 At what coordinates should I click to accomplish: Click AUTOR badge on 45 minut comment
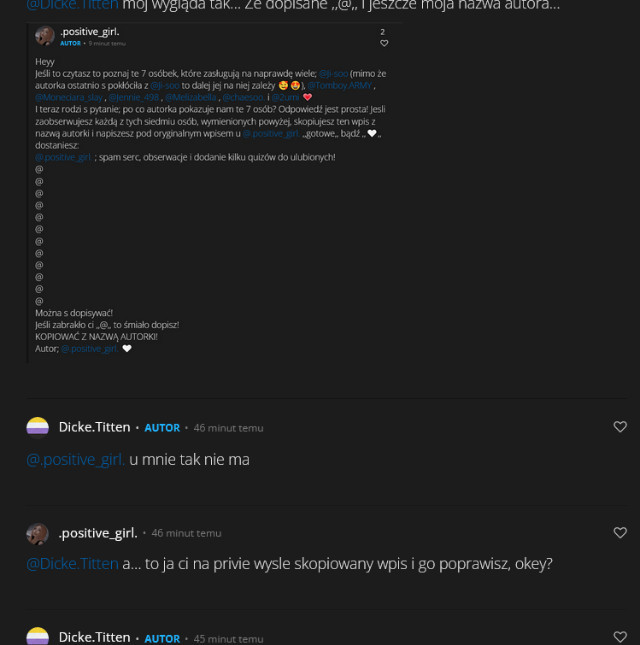click(162, 638)
